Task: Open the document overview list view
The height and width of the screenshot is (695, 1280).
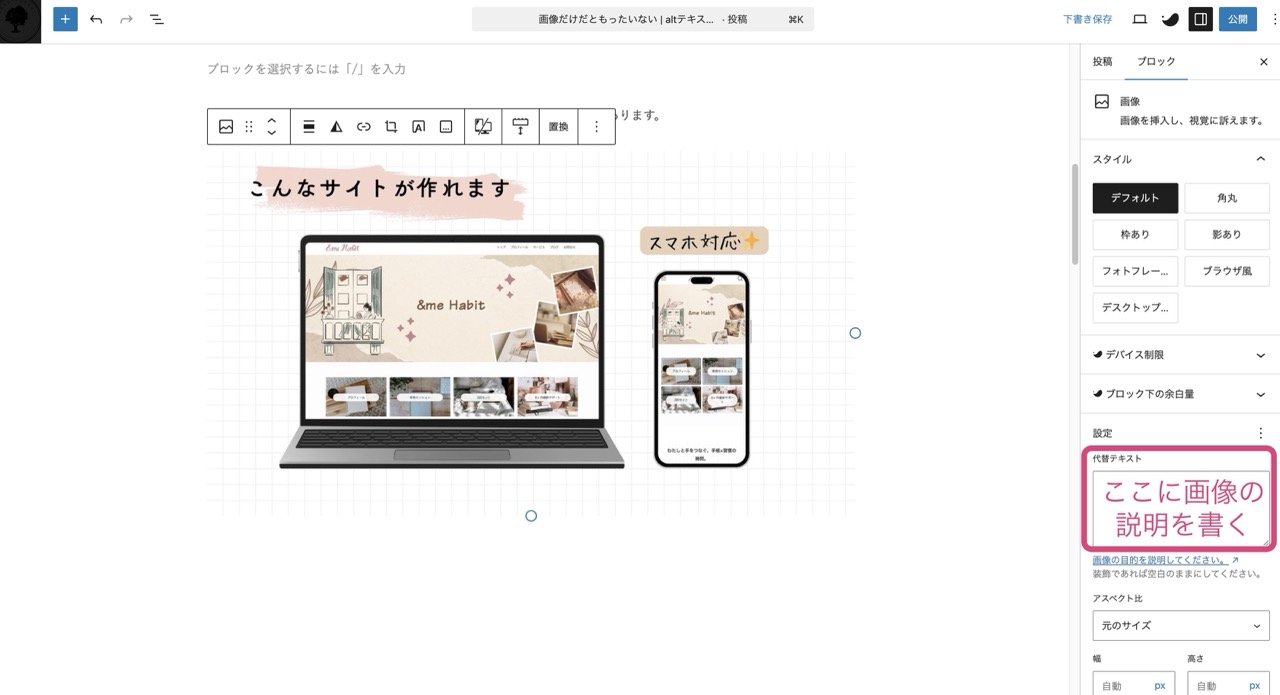Action: pos(157,19)
